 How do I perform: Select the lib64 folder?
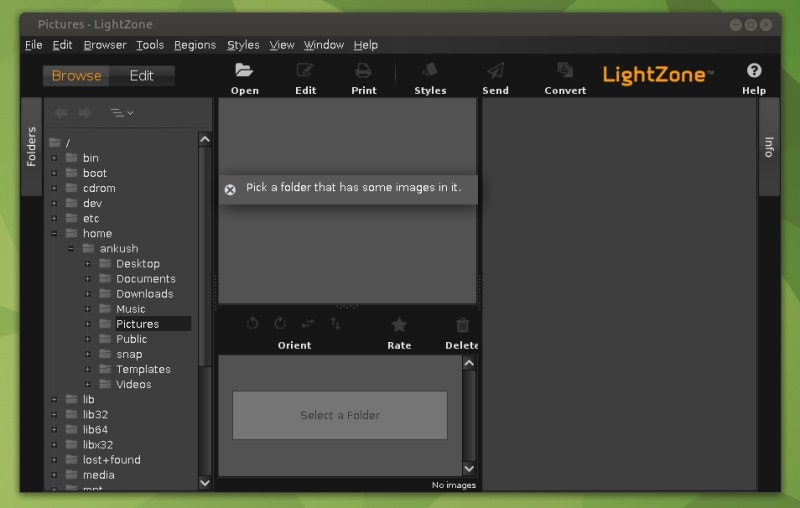95,430
